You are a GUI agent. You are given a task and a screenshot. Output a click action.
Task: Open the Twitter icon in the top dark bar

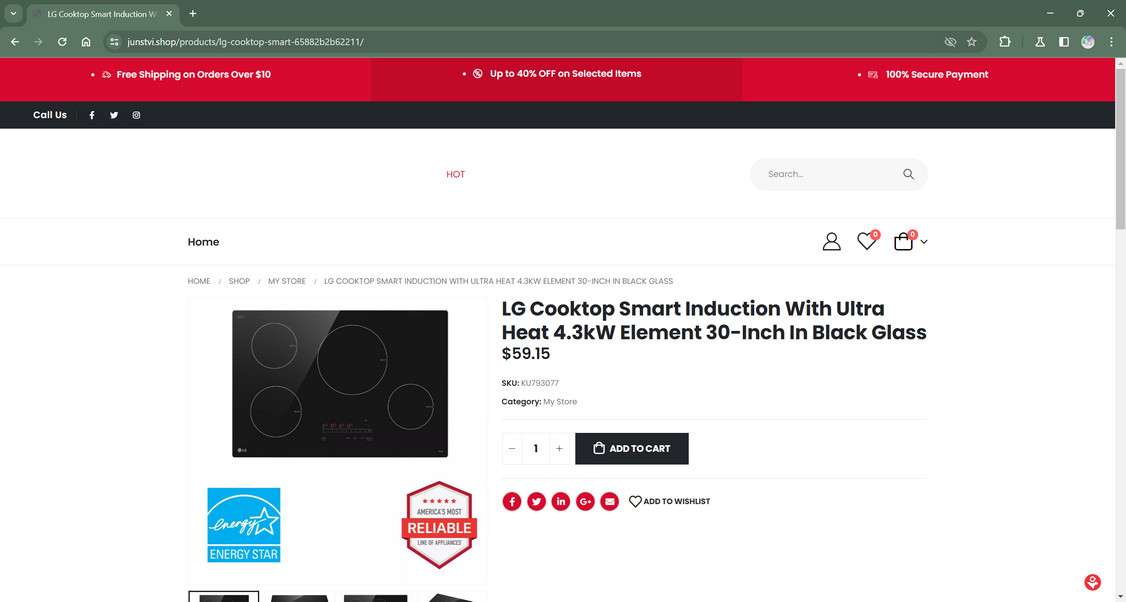point(113,115)
